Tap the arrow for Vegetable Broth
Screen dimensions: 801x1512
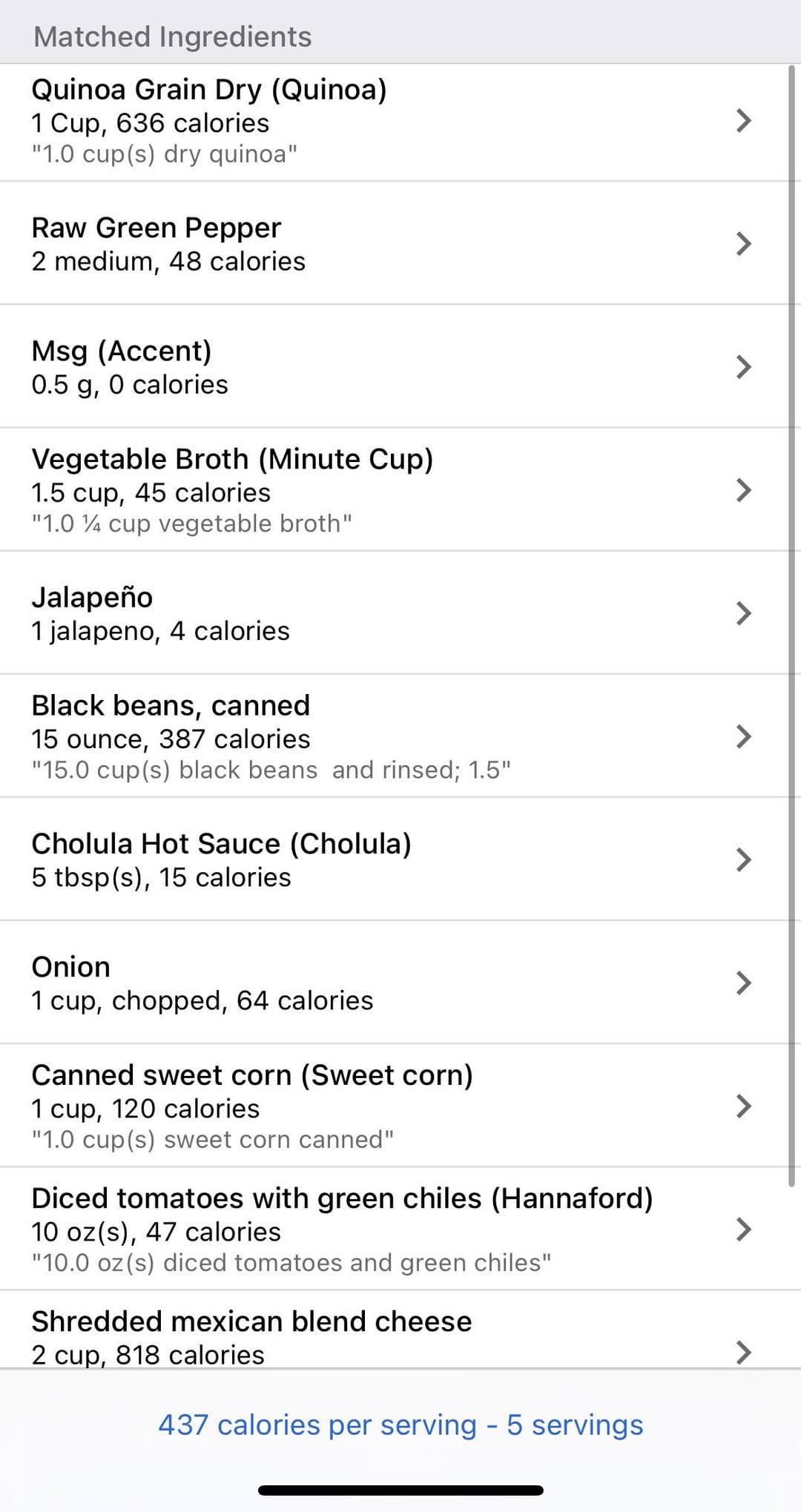click(x=743, y=490)
